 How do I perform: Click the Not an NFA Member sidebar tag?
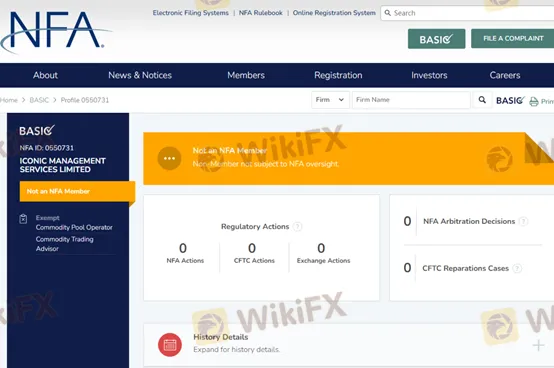pos(77,191)
